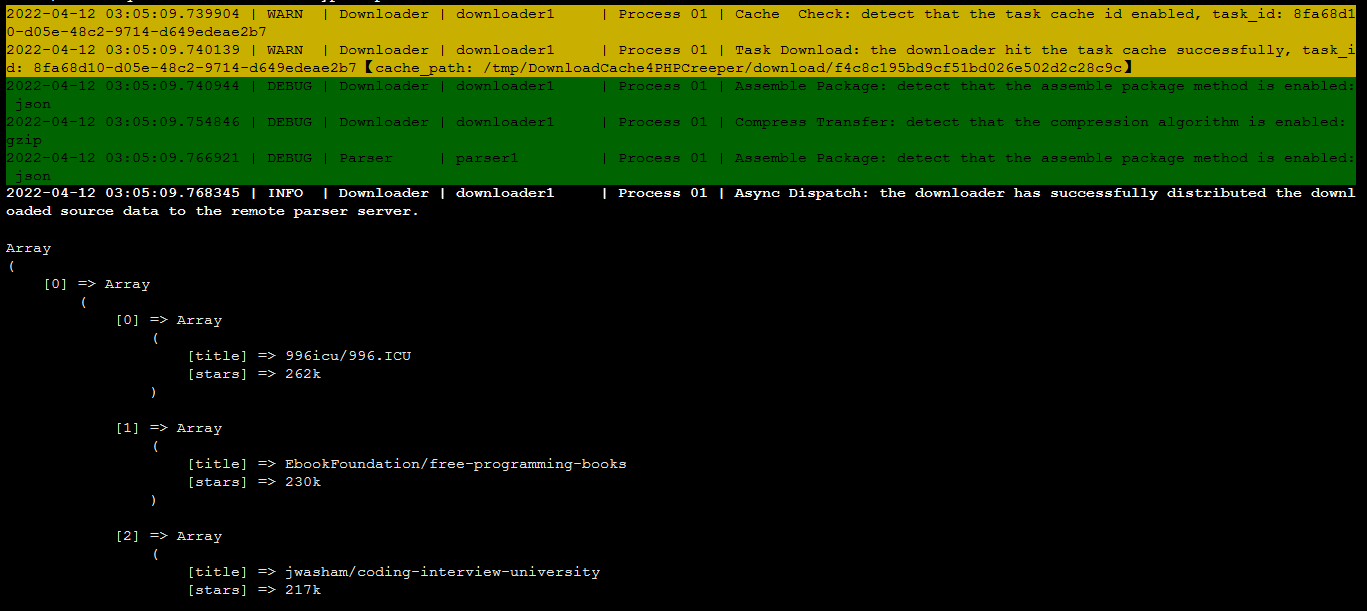Click the "[1] => Array" line
1367x611 pixels.
tap(169, 428)
